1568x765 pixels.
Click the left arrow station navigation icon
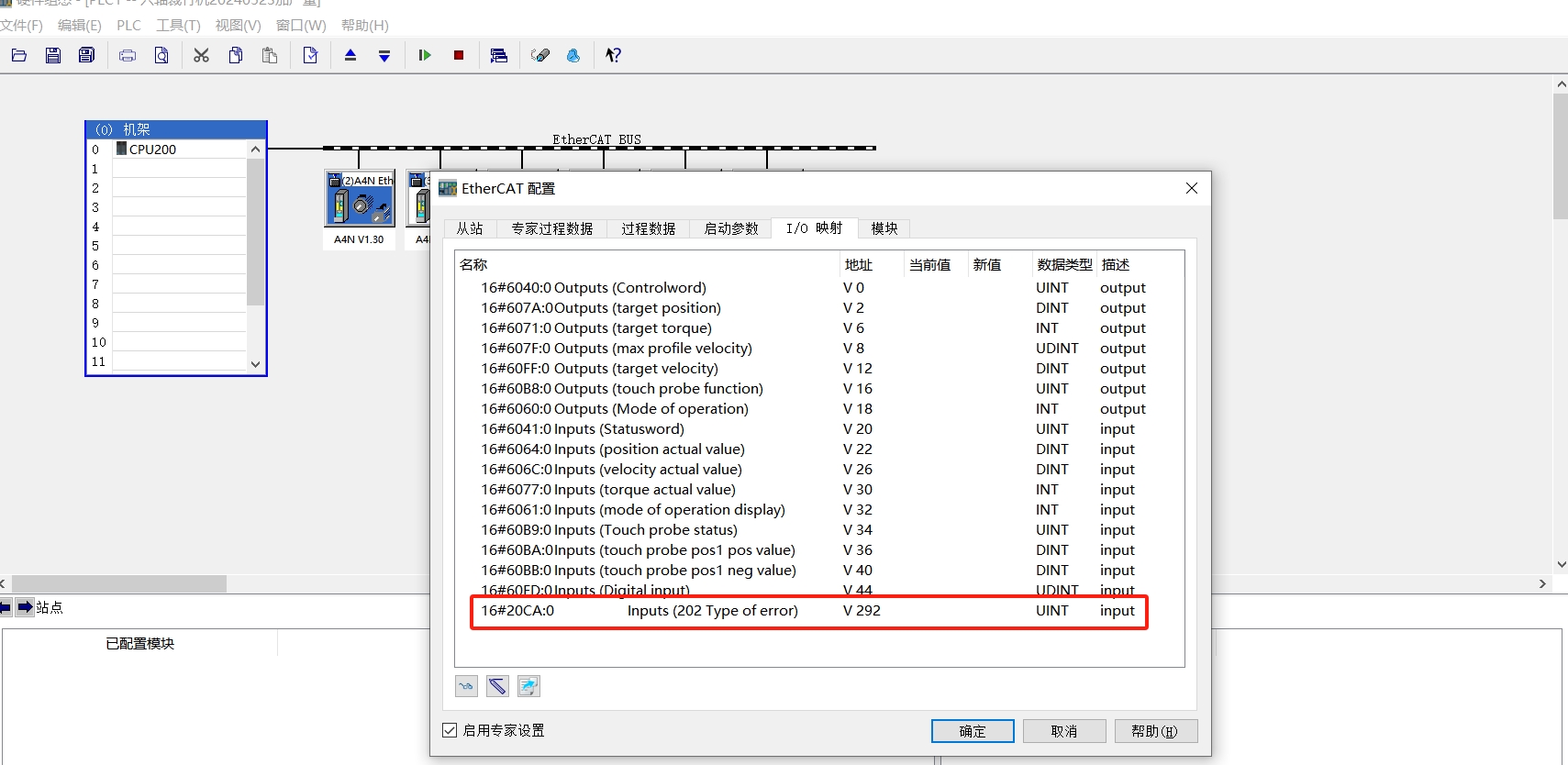[x=6, y=607]
